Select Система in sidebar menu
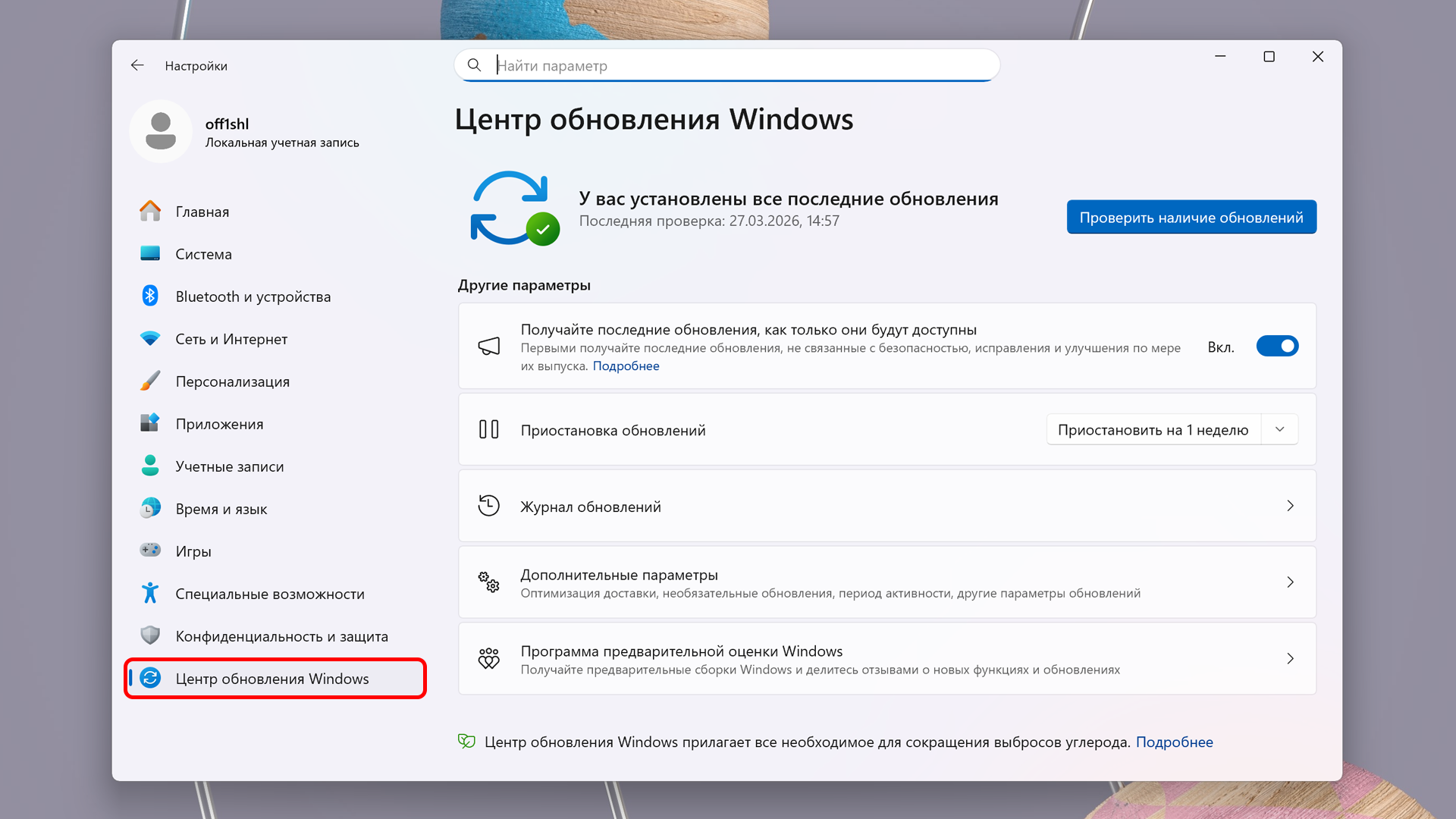This screenshot has height=819, width=1456. point(203,254)
